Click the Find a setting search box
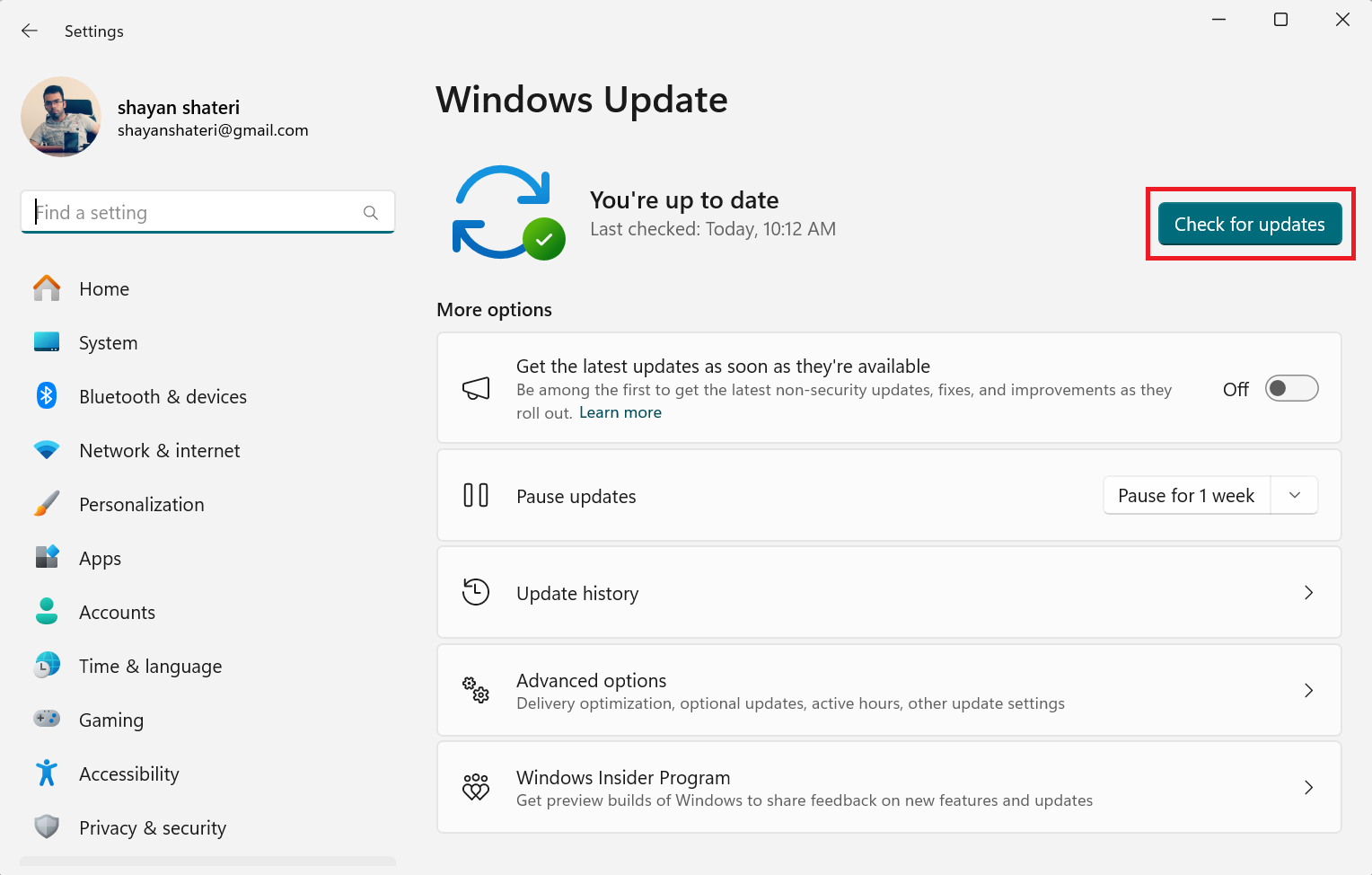 click(x=207, y=212)
